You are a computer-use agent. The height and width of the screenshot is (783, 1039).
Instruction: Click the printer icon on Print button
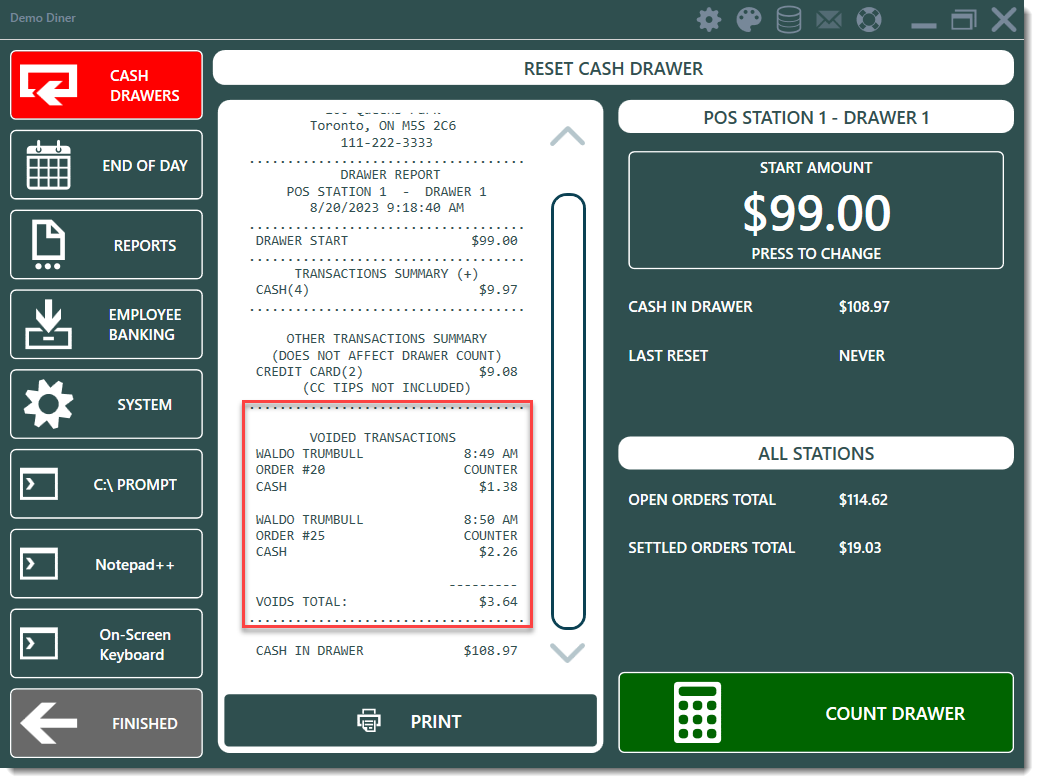coord(370,721)
